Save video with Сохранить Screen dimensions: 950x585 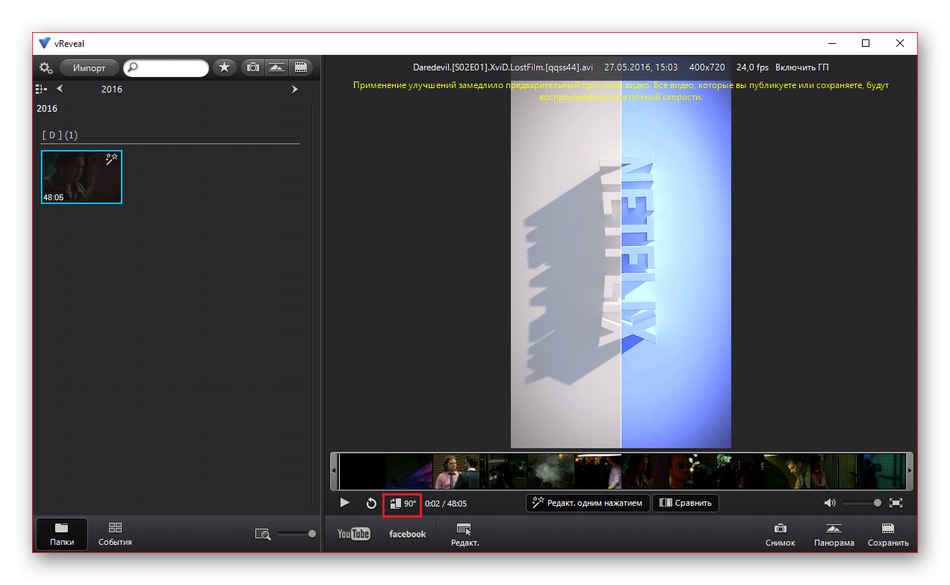tap(888, 535)
